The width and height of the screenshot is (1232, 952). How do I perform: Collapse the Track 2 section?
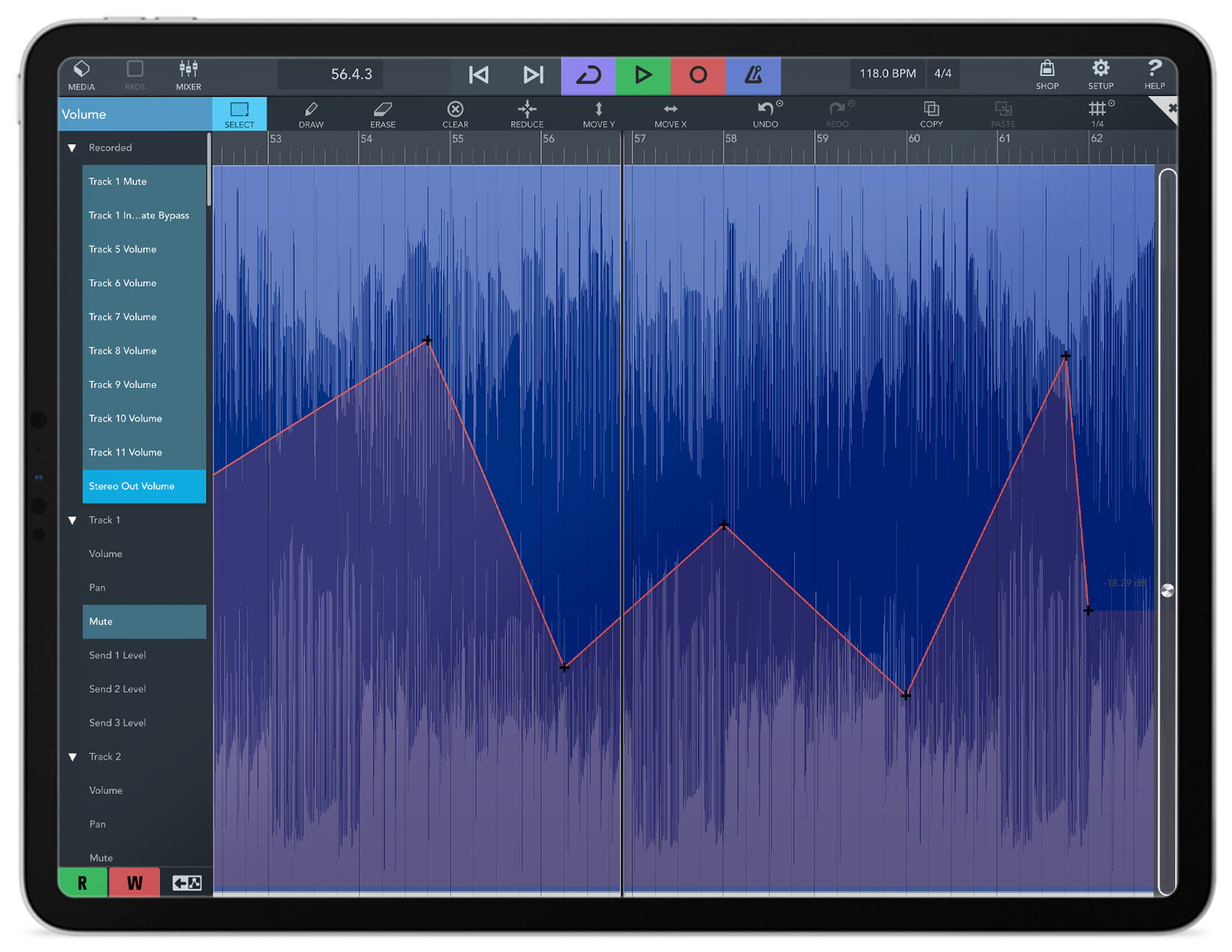[72, 756]
